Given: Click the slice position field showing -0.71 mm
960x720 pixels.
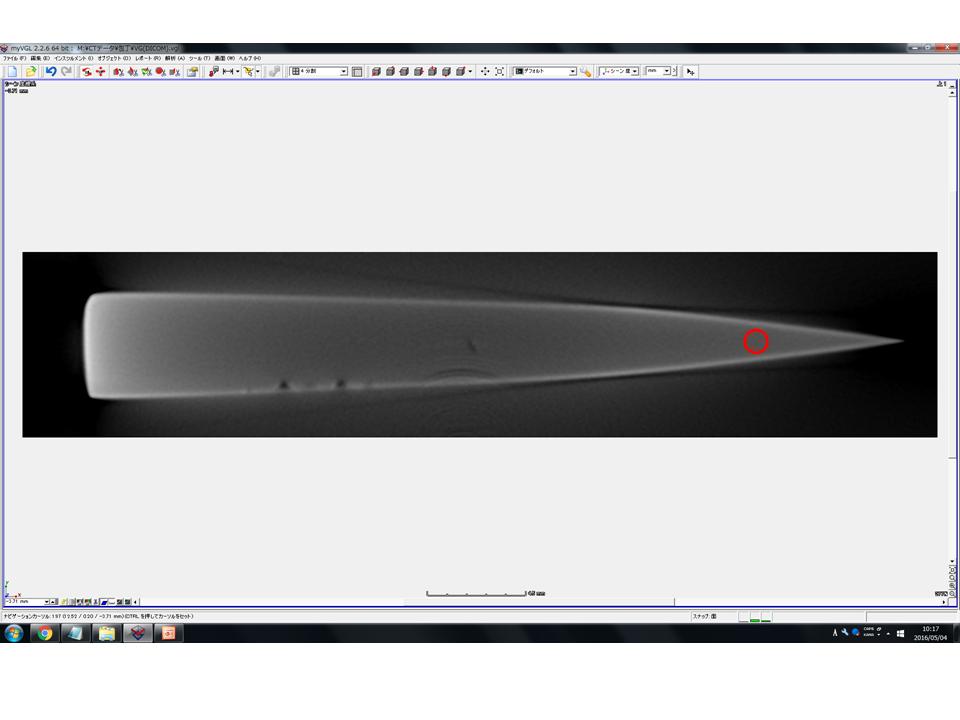Looking at the screenshot, I should pyautogui.click(x=25, y=602).
